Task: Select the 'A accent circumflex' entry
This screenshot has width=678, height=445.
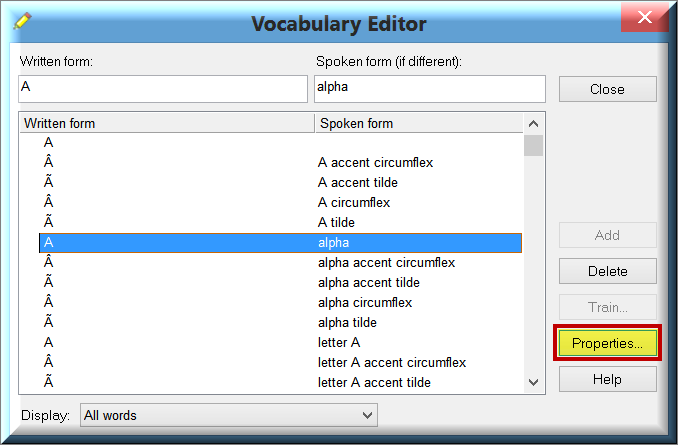Action: [280, 162]
